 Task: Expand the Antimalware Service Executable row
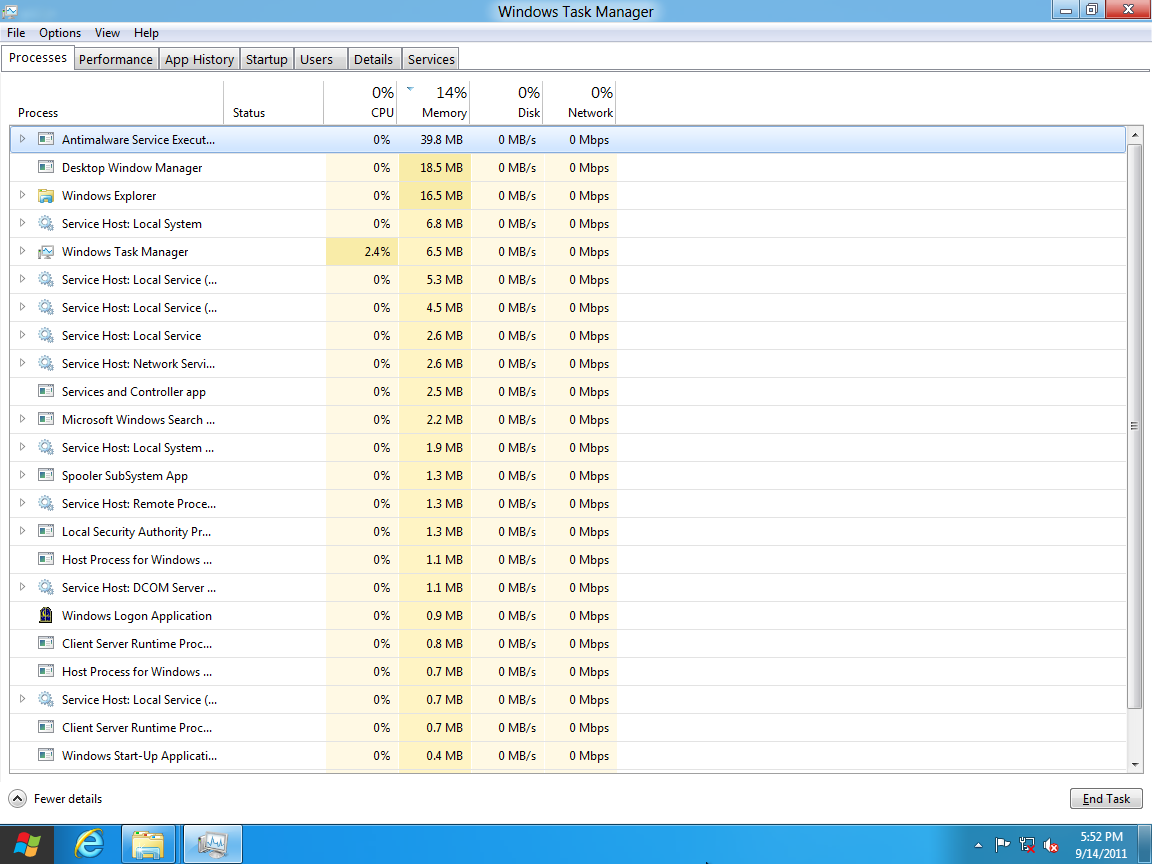(x=22, y=139)
